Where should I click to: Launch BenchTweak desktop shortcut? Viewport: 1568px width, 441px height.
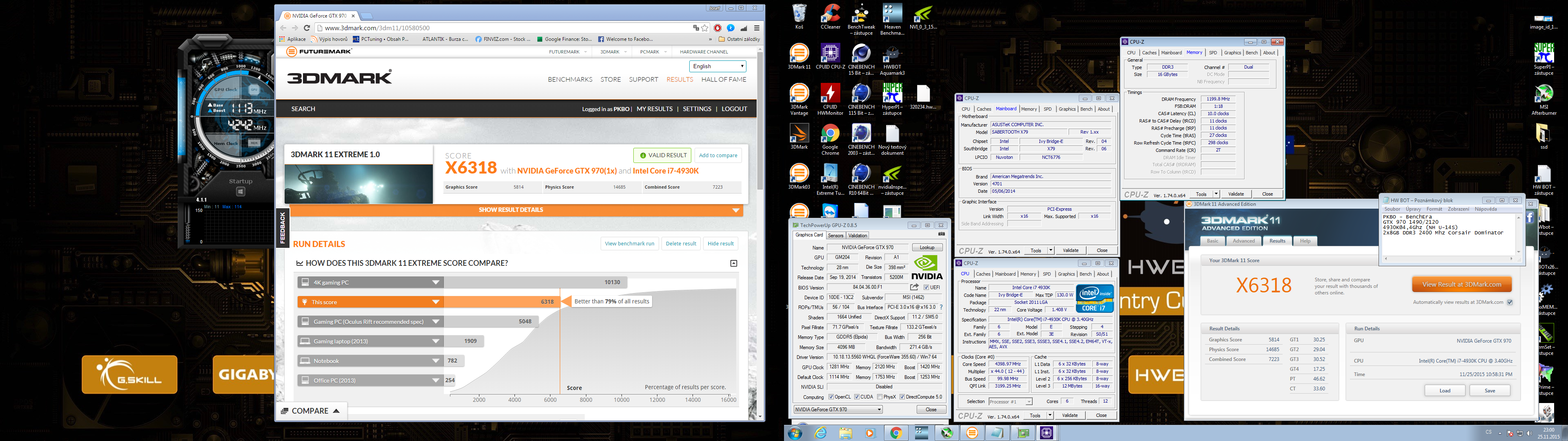pos(861,20)
